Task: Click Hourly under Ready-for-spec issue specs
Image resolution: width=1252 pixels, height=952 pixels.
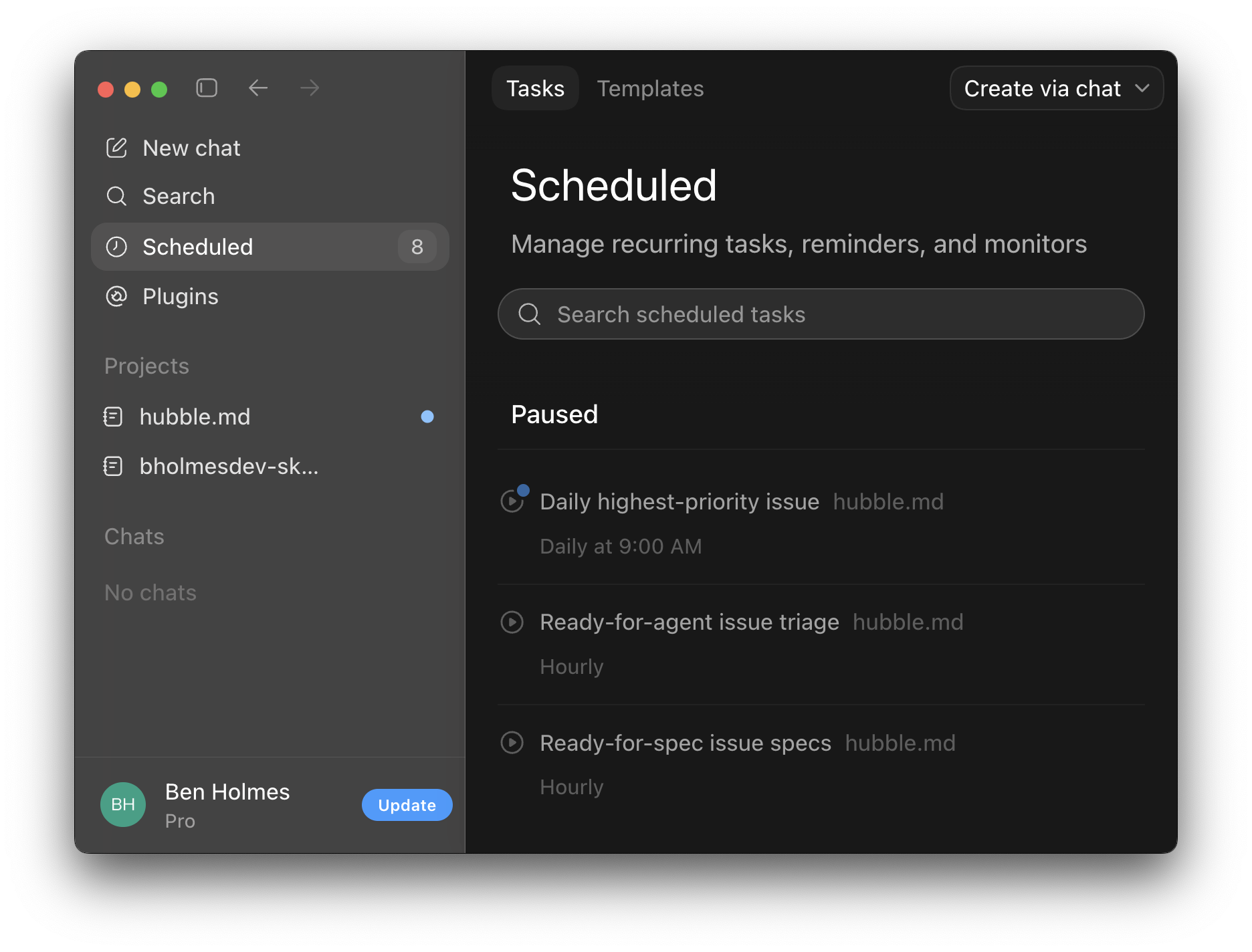Action: tap(572, 787)
